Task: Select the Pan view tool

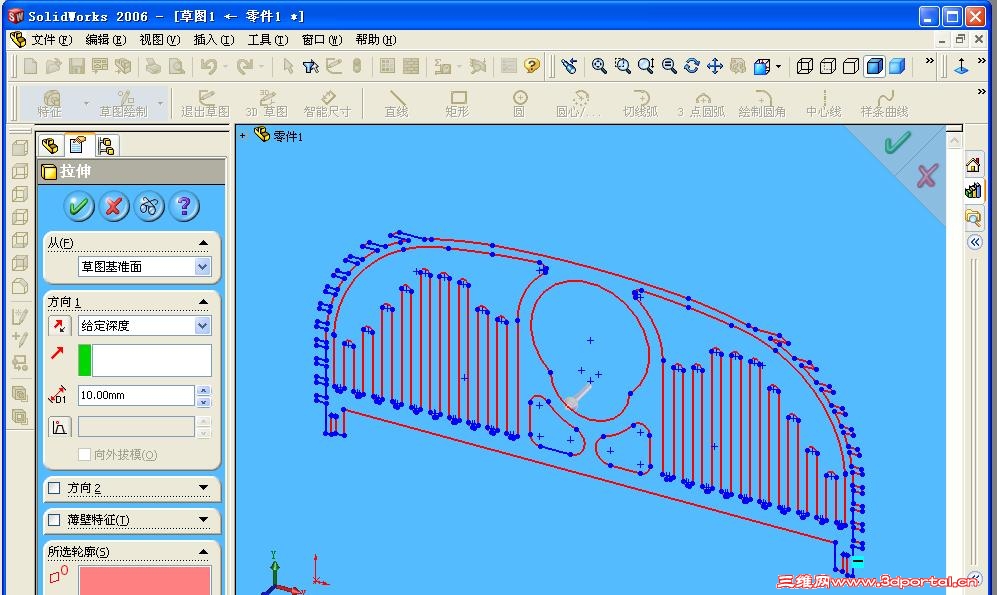Action: click(x=715, y=66)
